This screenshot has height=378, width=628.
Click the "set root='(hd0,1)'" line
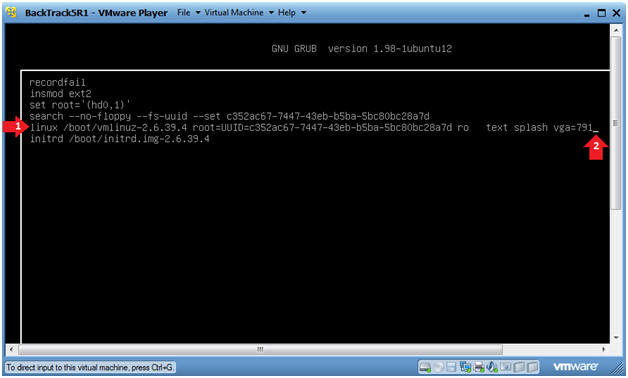click(80, 105)
